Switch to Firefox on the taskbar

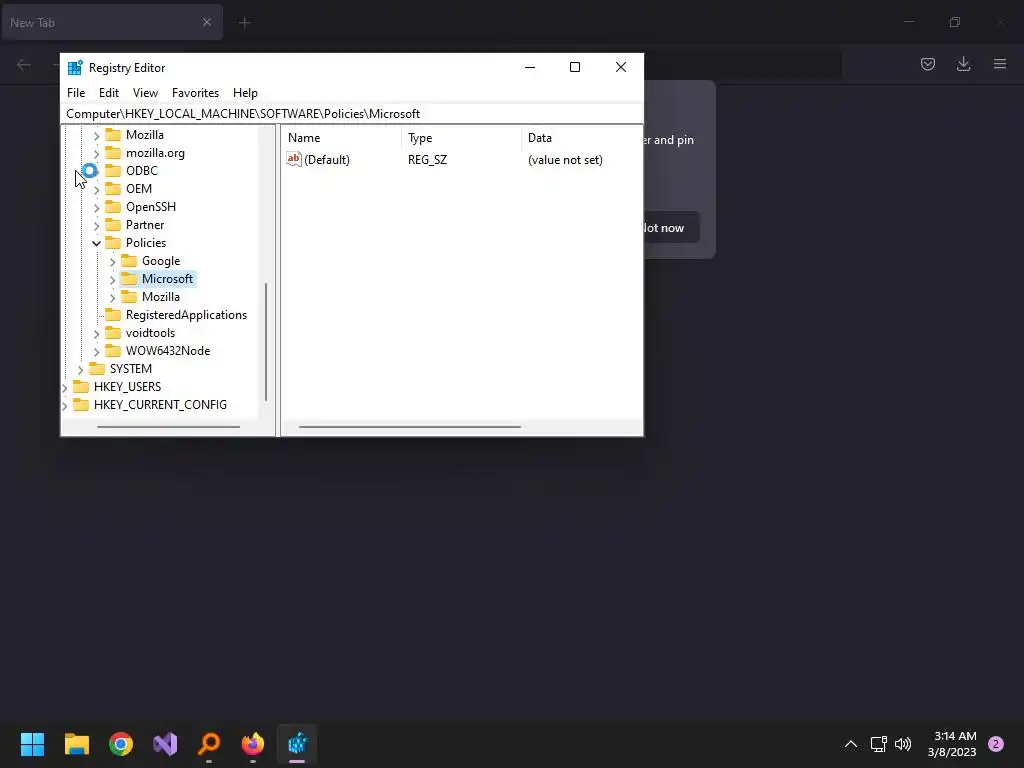pyautogui.click(x=253, y=744)
